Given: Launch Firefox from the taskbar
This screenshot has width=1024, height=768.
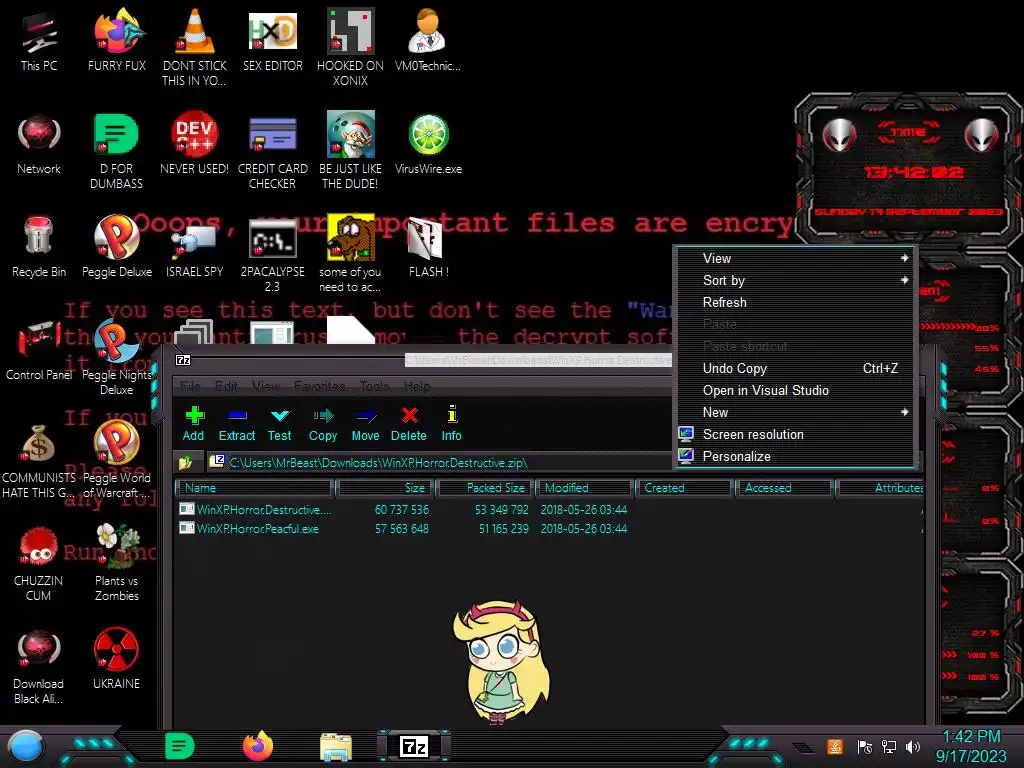Looking at the screenshot, I should click(x=258, y=746).
